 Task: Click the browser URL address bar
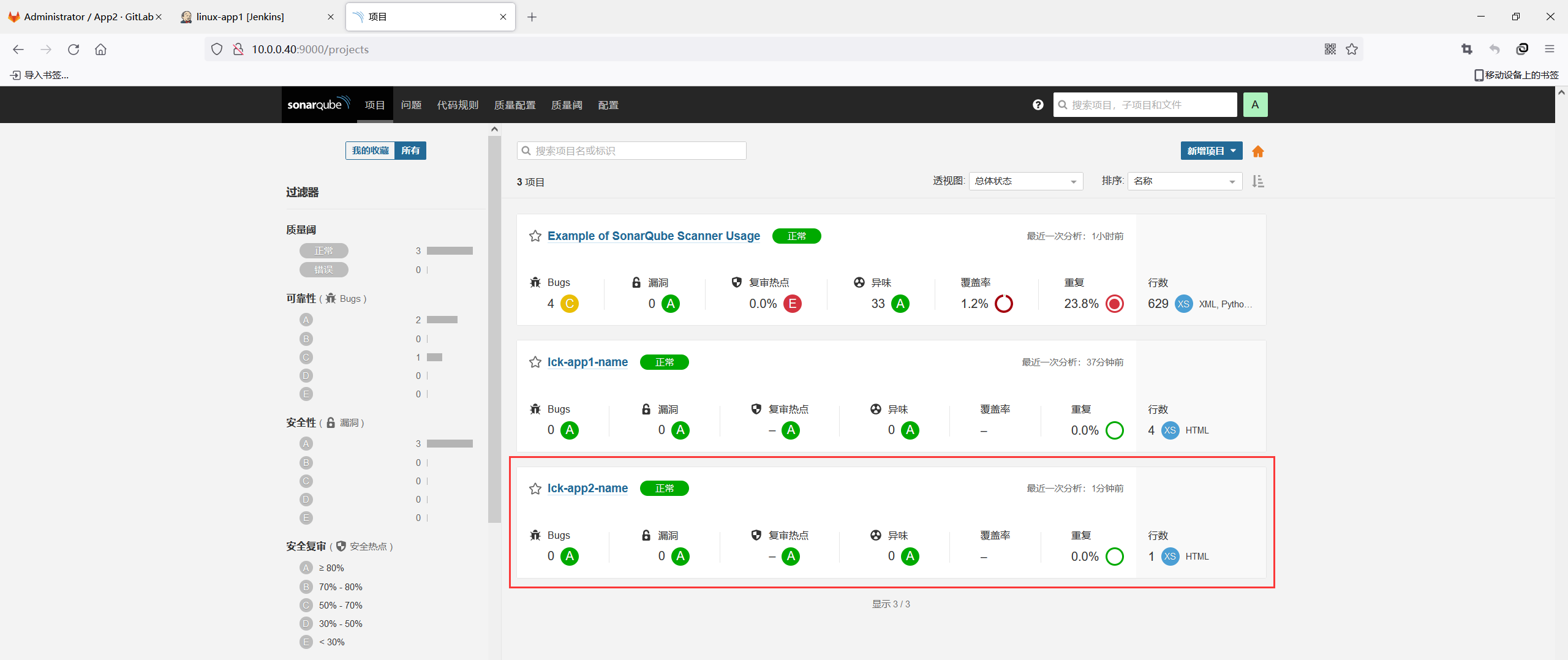pos(784,50)
